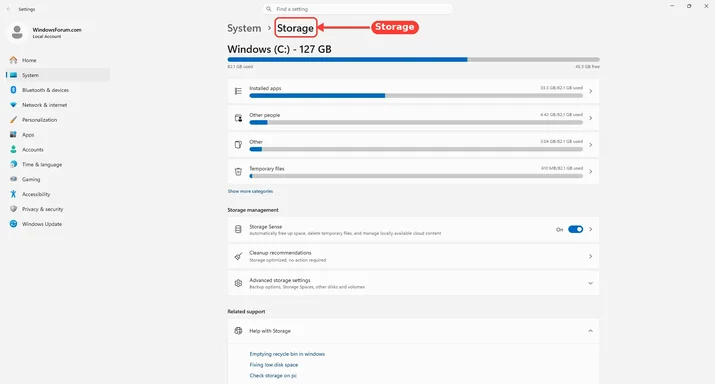
Task: Open the Personalization settings page
Action: (x=58, y=119)
